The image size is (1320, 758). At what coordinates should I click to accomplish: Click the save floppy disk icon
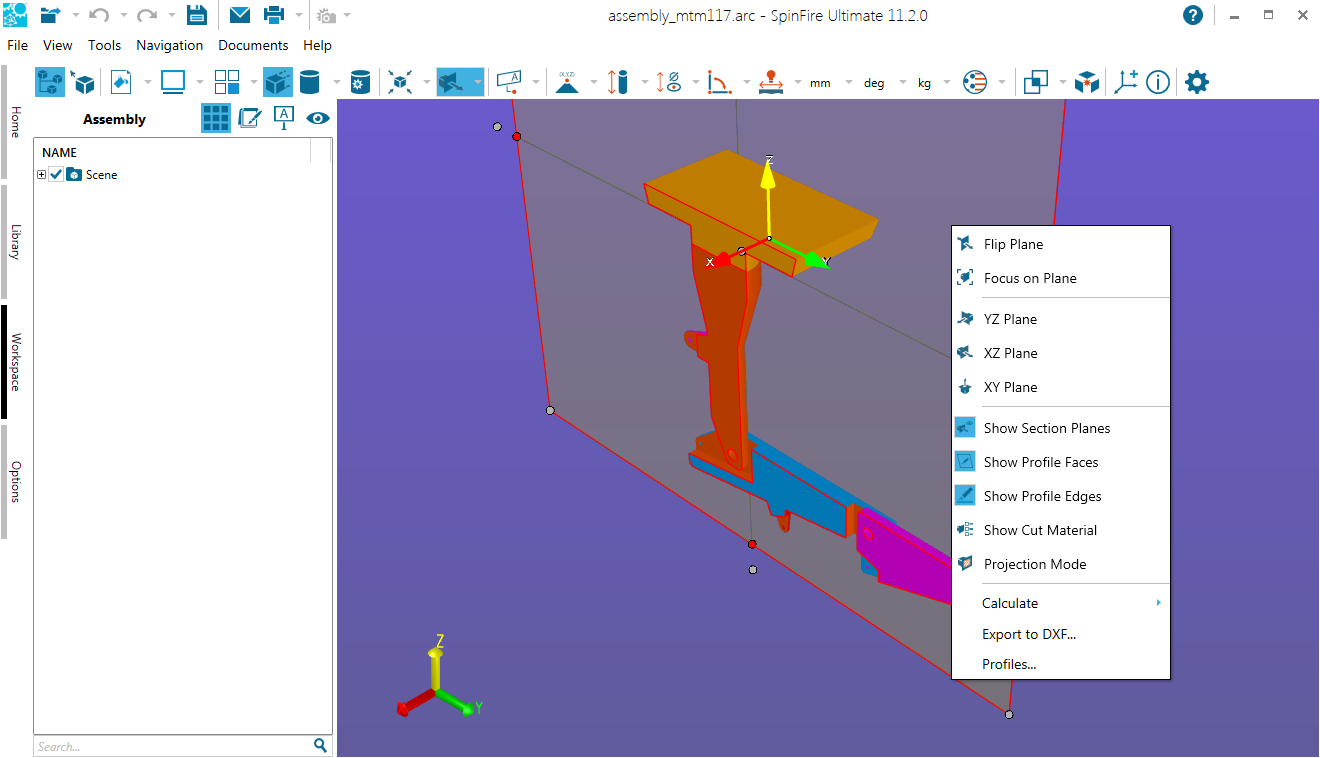[x=196, y=15]
